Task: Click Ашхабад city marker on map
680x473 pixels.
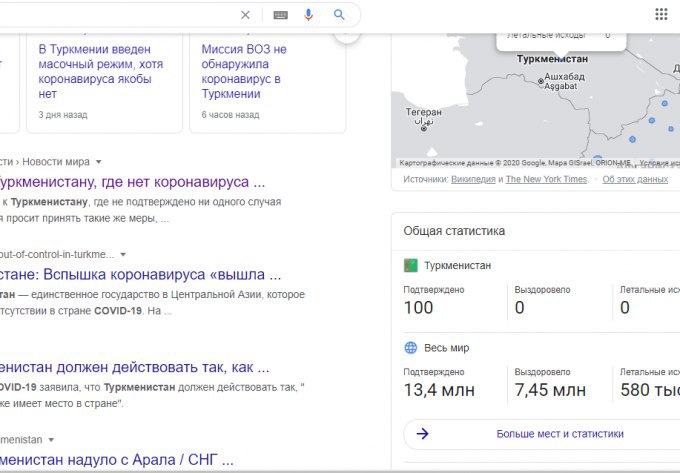Action: point(541,81)
